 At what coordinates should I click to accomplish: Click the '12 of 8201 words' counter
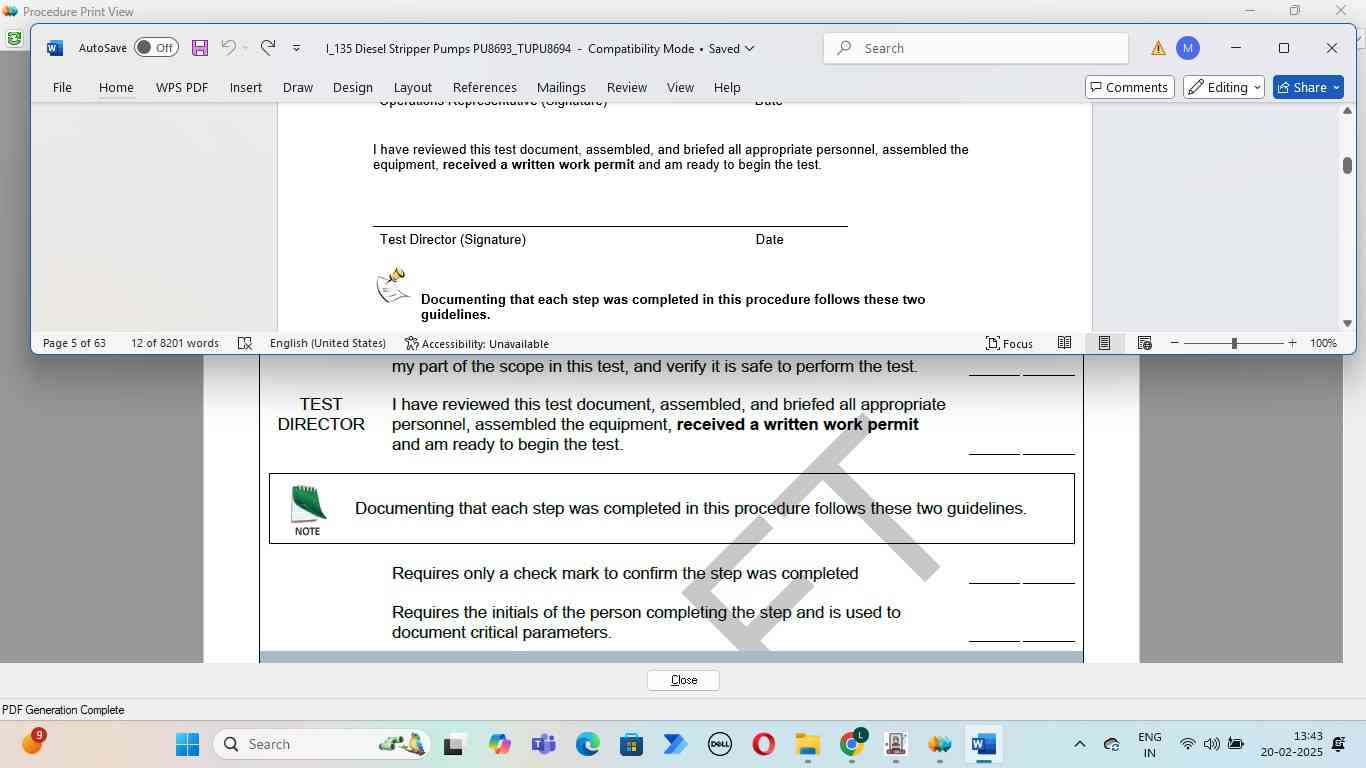coord(175,343)
